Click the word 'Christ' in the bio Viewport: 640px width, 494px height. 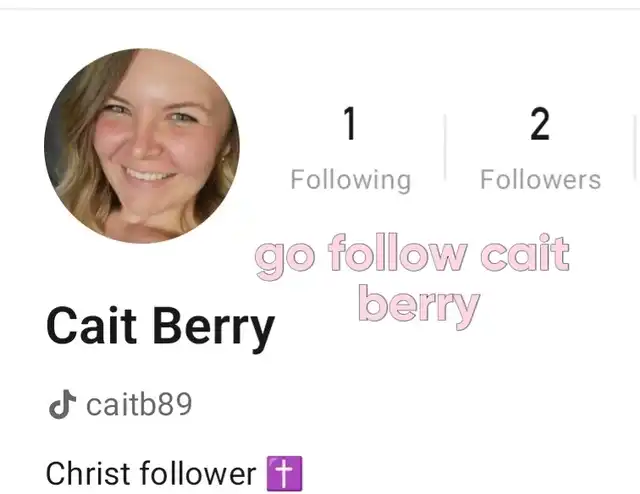click(89, 474)
